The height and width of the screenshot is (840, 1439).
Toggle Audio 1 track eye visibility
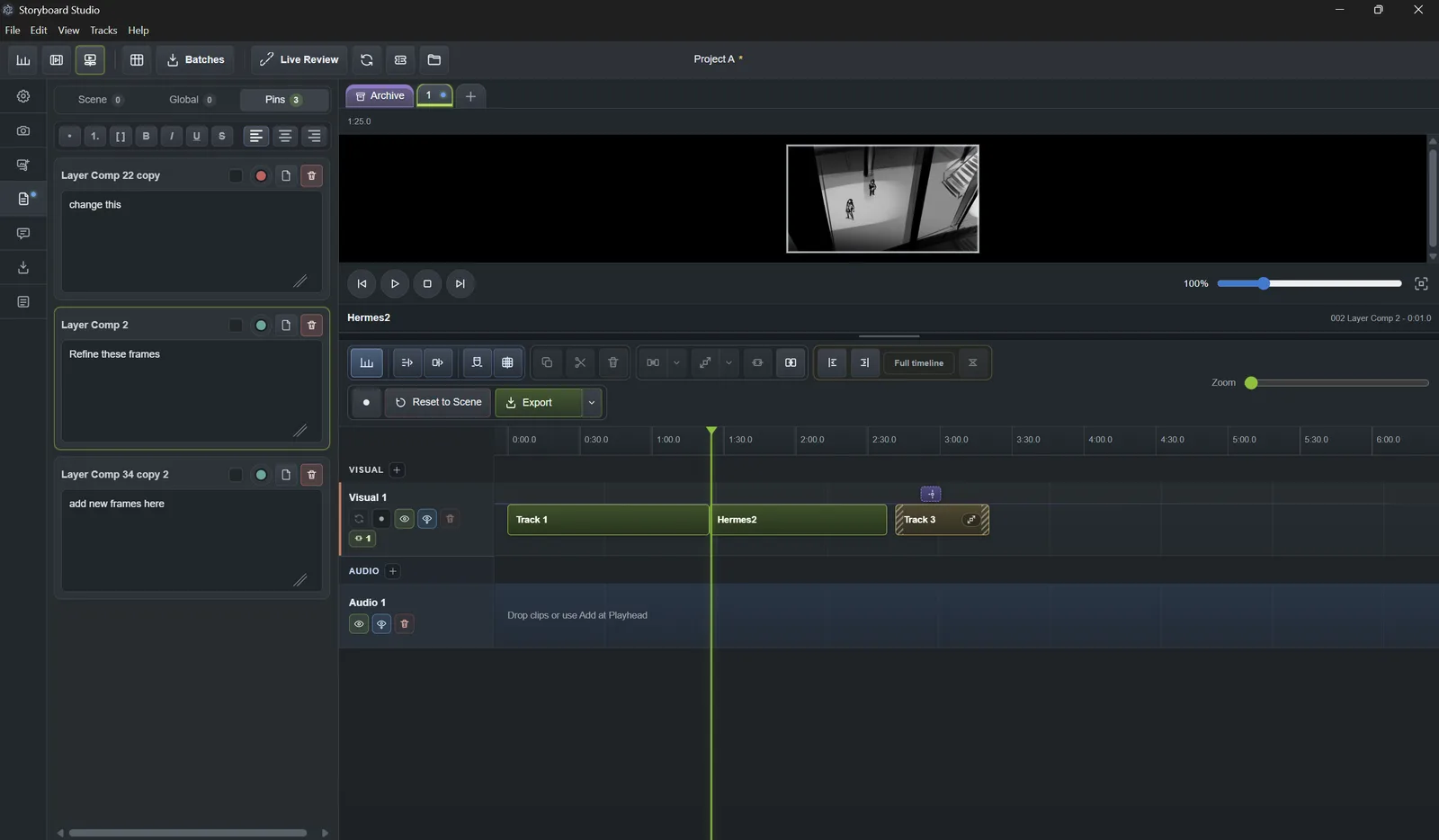click(359, 623)
